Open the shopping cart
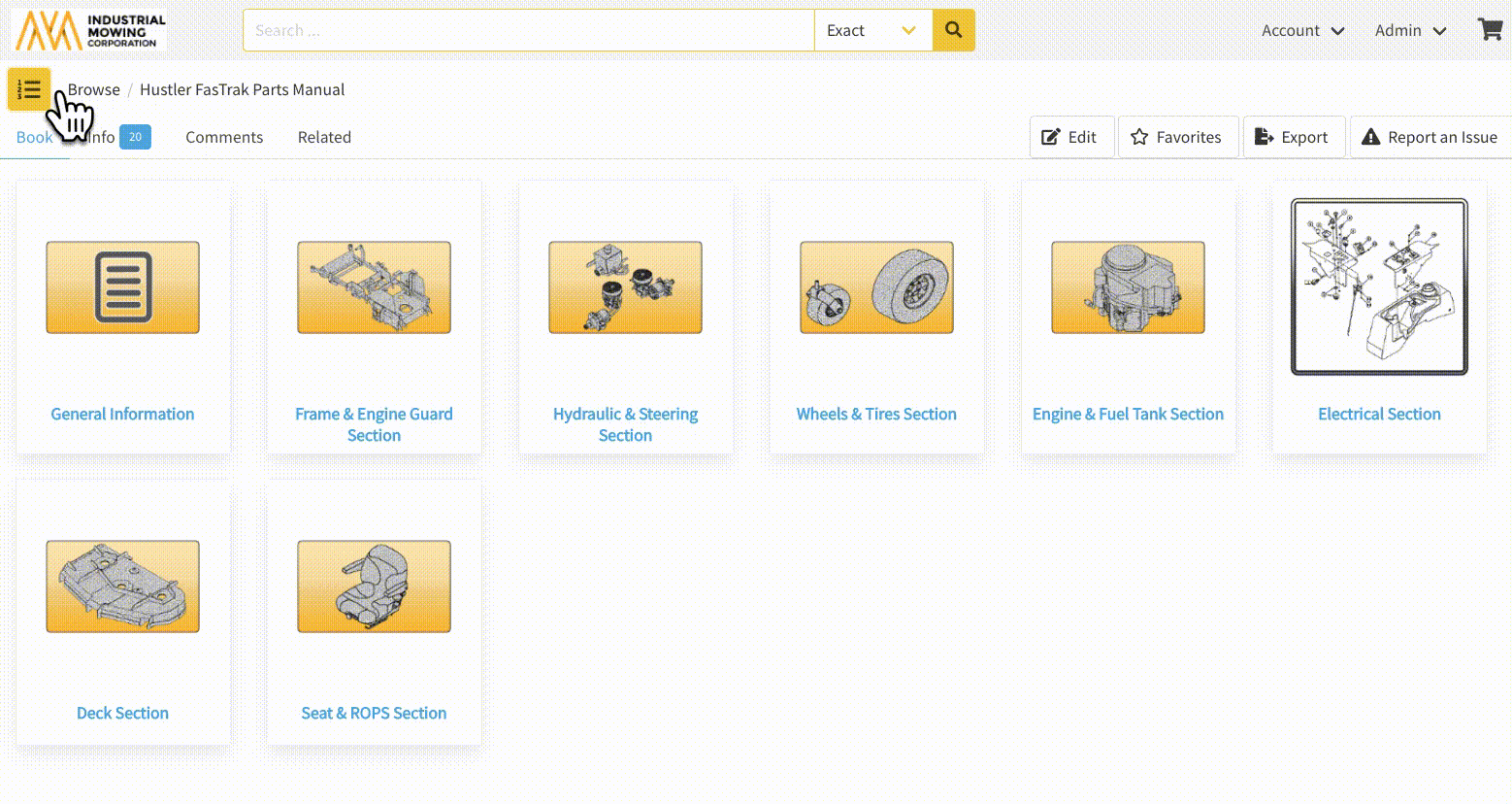 [1489, 30]
